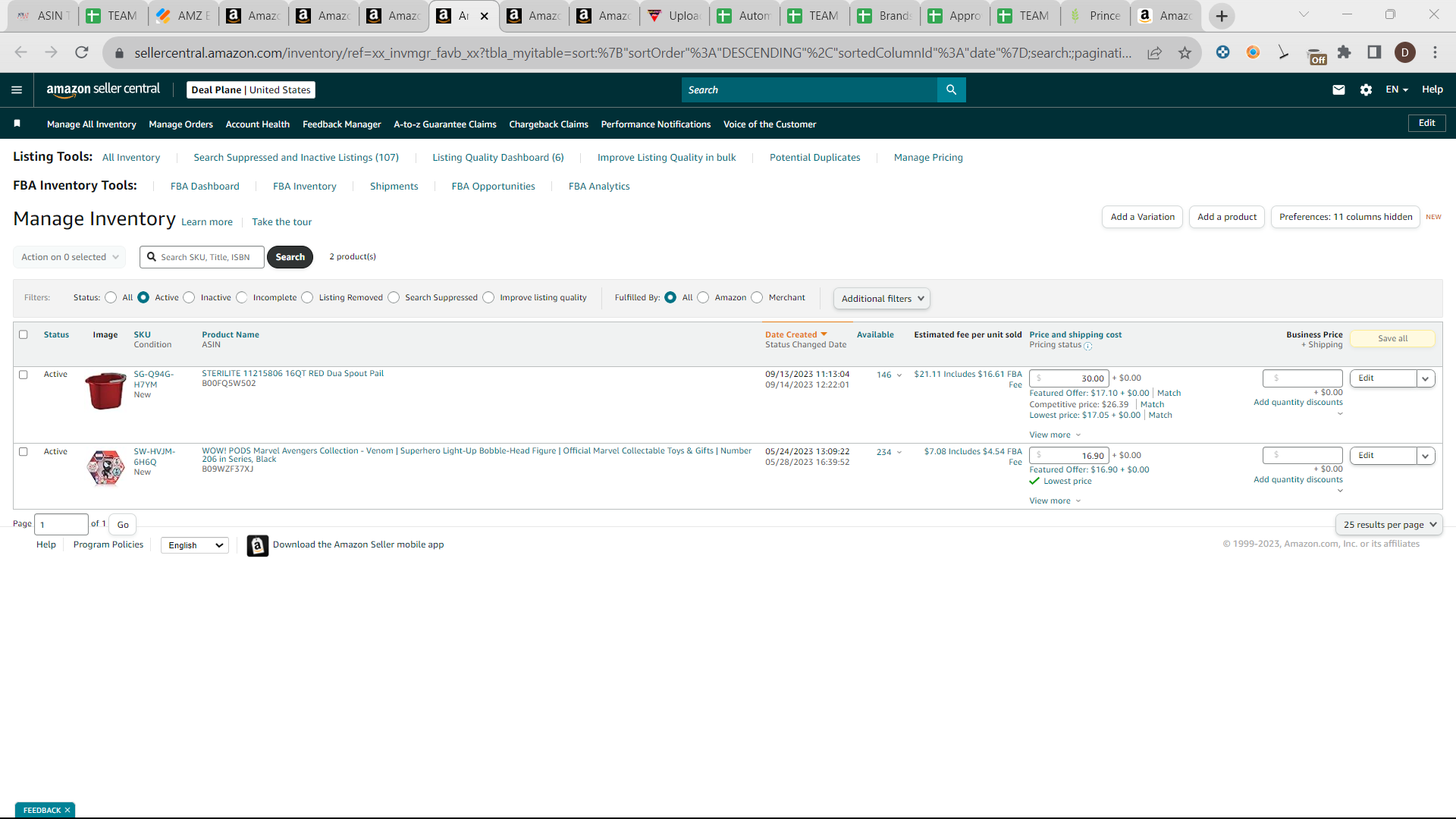Viewport: 1456px width, 819px height.
Task: Click the Search button for SKU search
Action: 290,257
